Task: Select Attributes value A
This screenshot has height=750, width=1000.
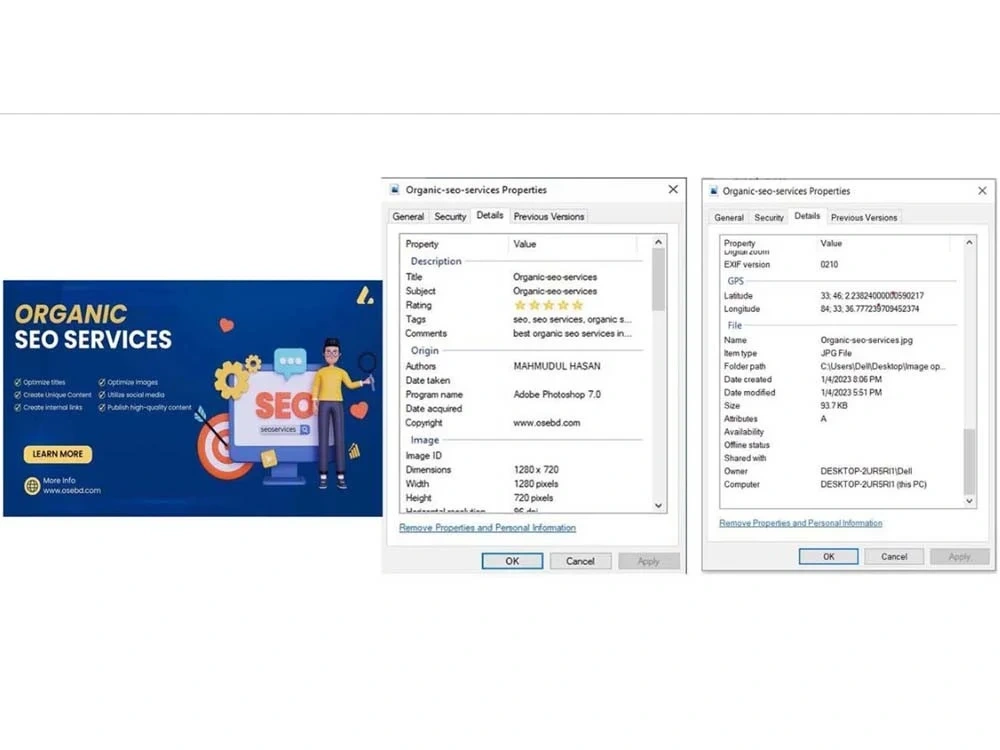Action: (x=823, y=418)
